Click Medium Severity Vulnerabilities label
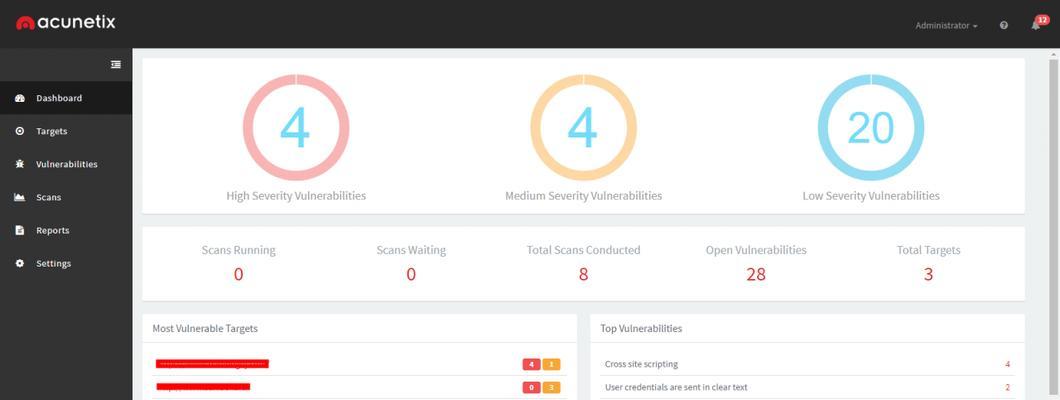This screenshot has width=1060, height=400. (x=583, y=196)
